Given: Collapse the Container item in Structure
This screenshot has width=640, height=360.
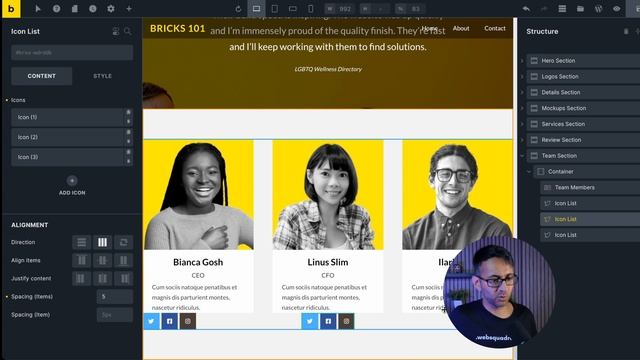Looking at the screenshot, I should coord(529,172).
